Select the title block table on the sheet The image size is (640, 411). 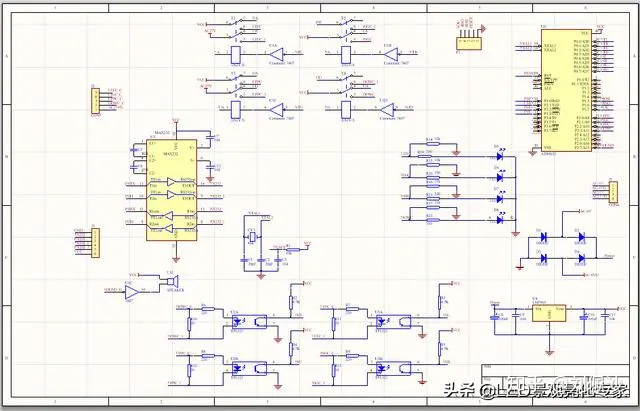[x=556, y=379]
